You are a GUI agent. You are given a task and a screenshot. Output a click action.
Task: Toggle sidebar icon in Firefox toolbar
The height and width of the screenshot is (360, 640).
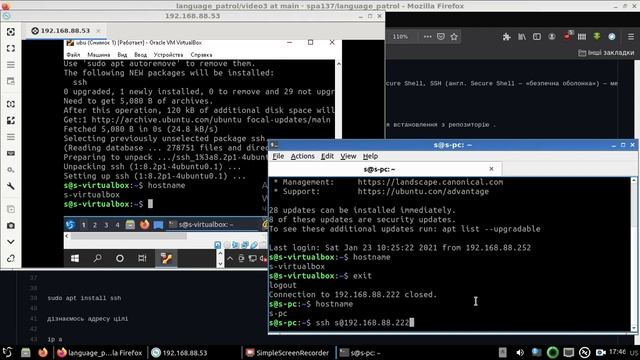pyautogui.click(x=537, y=37)
